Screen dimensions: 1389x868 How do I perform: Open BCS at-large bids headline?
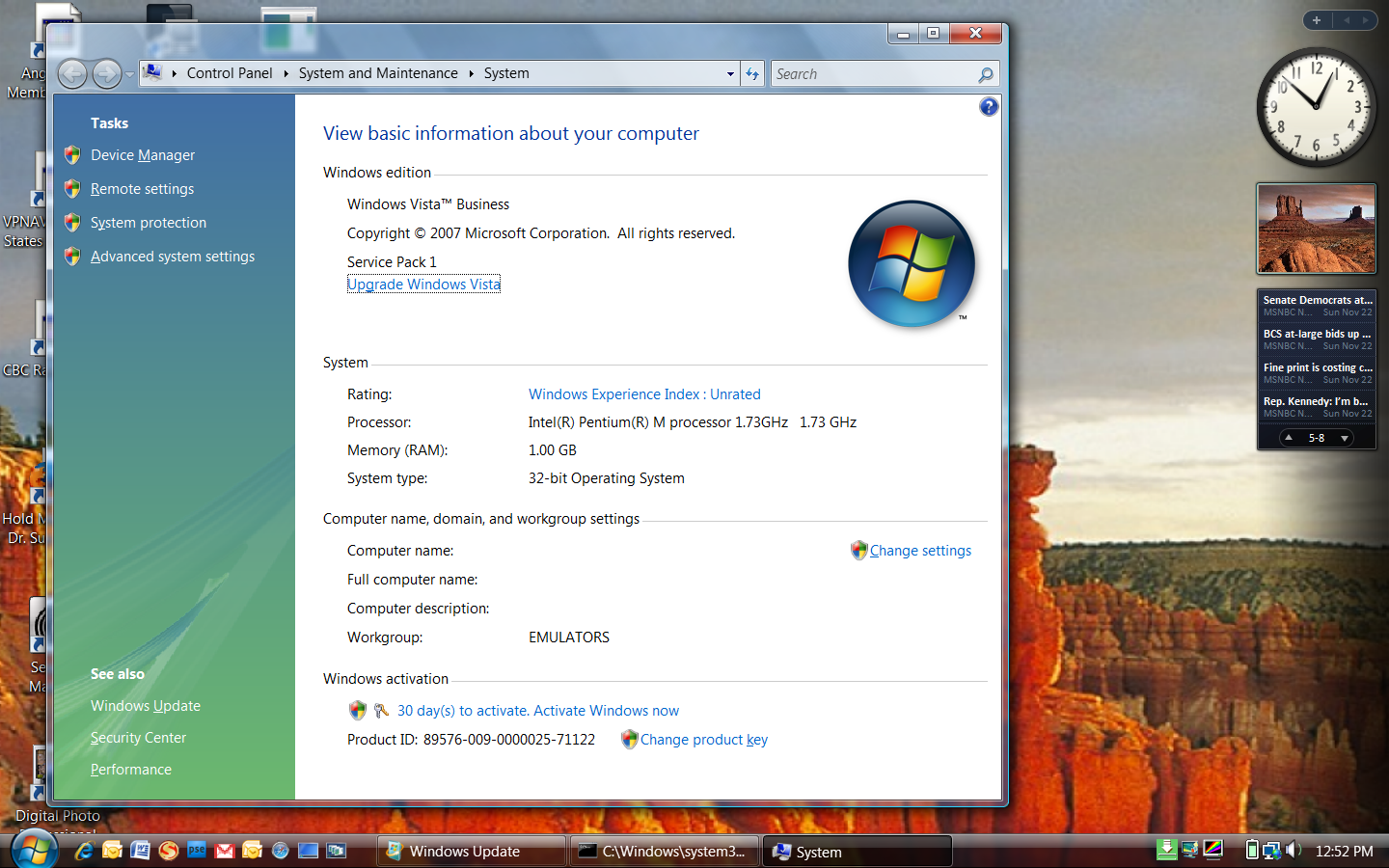pyautogui.click(x=1317, y=339)
